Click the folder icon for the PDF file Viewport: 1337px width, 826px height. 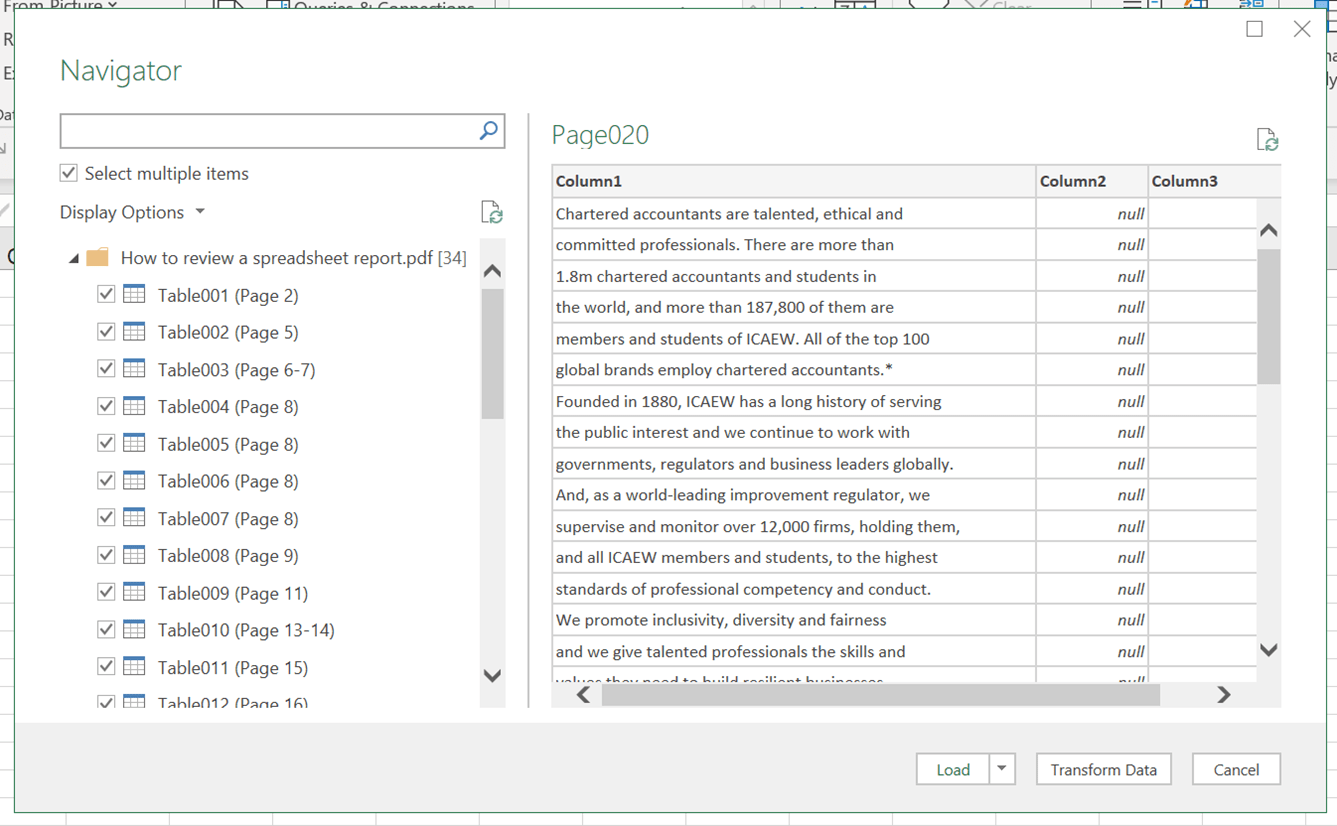point(98,258)
